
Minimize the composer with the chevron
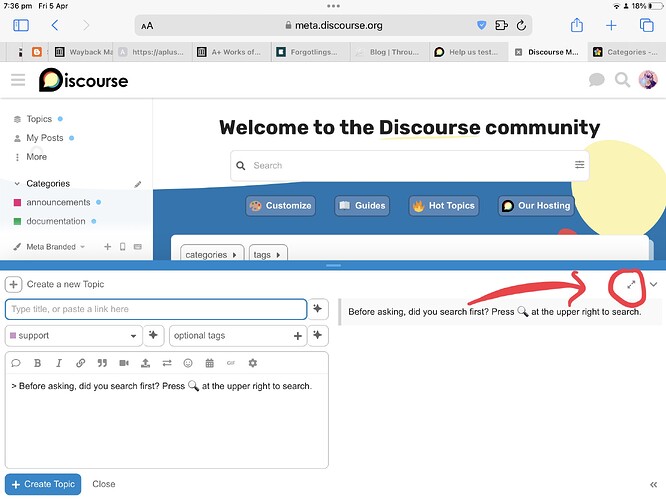click(653, 284)
